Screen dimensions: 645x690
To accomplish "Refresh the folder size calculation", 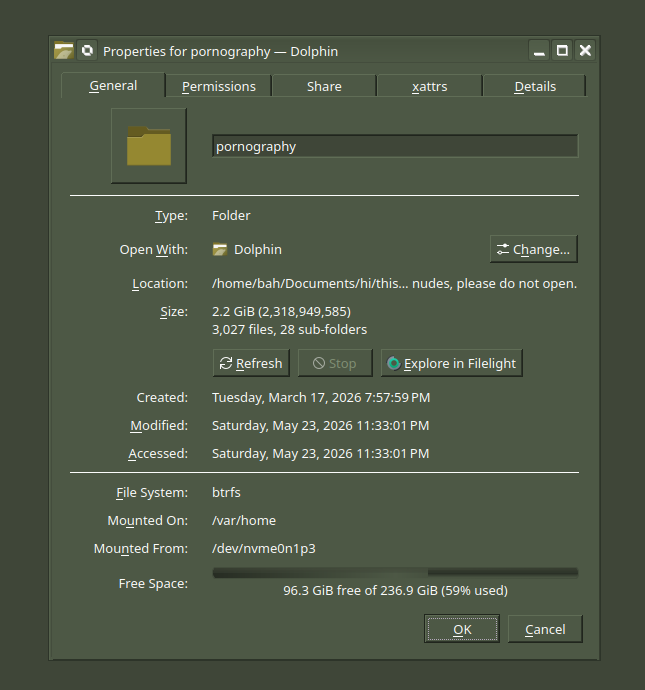I will (x=251, y=363).
